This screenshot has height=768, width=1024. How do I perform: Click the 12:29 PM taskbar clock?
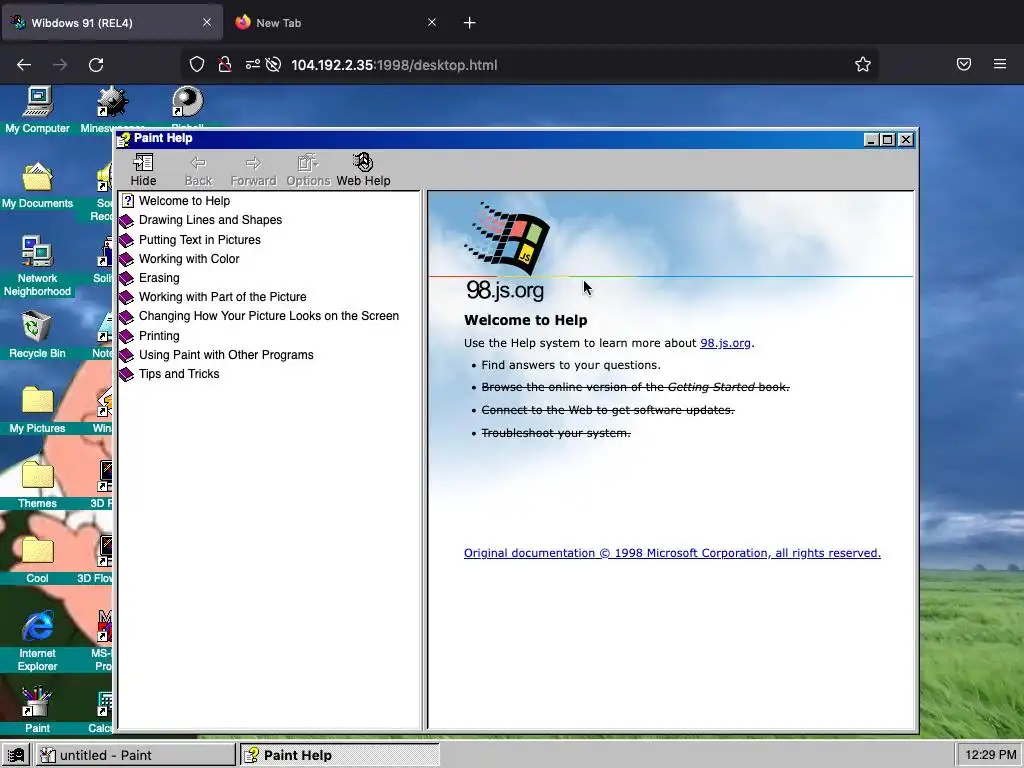pos(990,755)
